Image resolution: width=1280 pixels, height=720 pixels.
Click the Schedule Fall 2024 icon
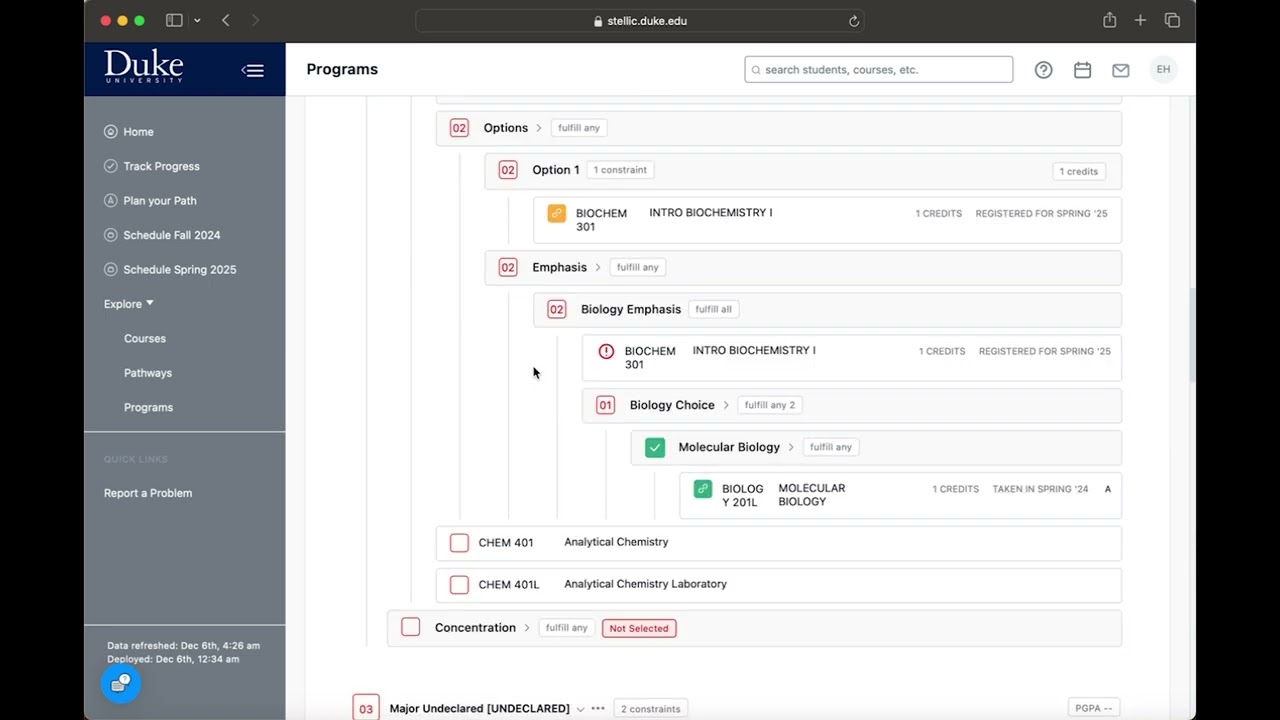click(x=111, y=235)
